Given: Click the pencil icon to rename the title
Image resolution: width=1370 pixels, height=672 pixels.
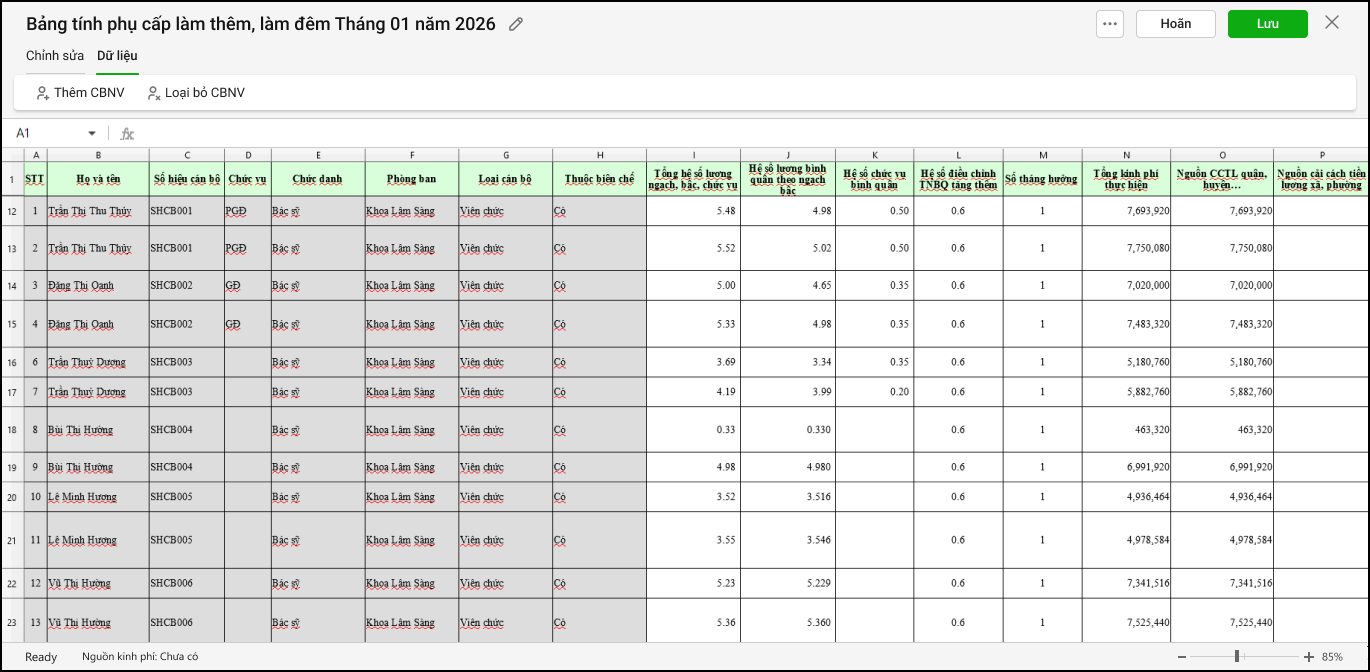Looking at the screenshot, I should [516, 24].
